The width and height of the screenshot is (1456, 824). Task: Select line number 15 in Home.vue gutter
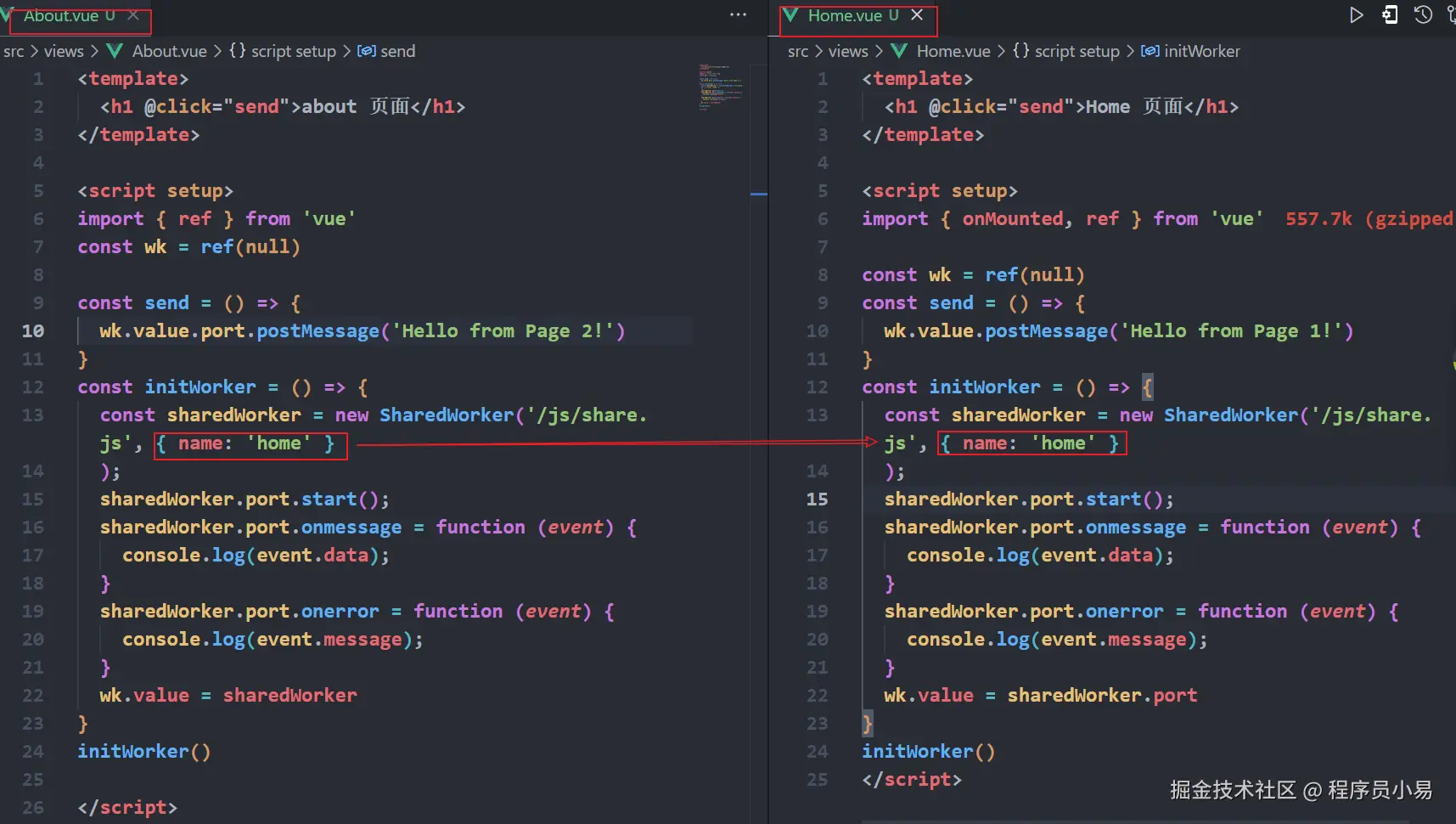coord(817,499)
